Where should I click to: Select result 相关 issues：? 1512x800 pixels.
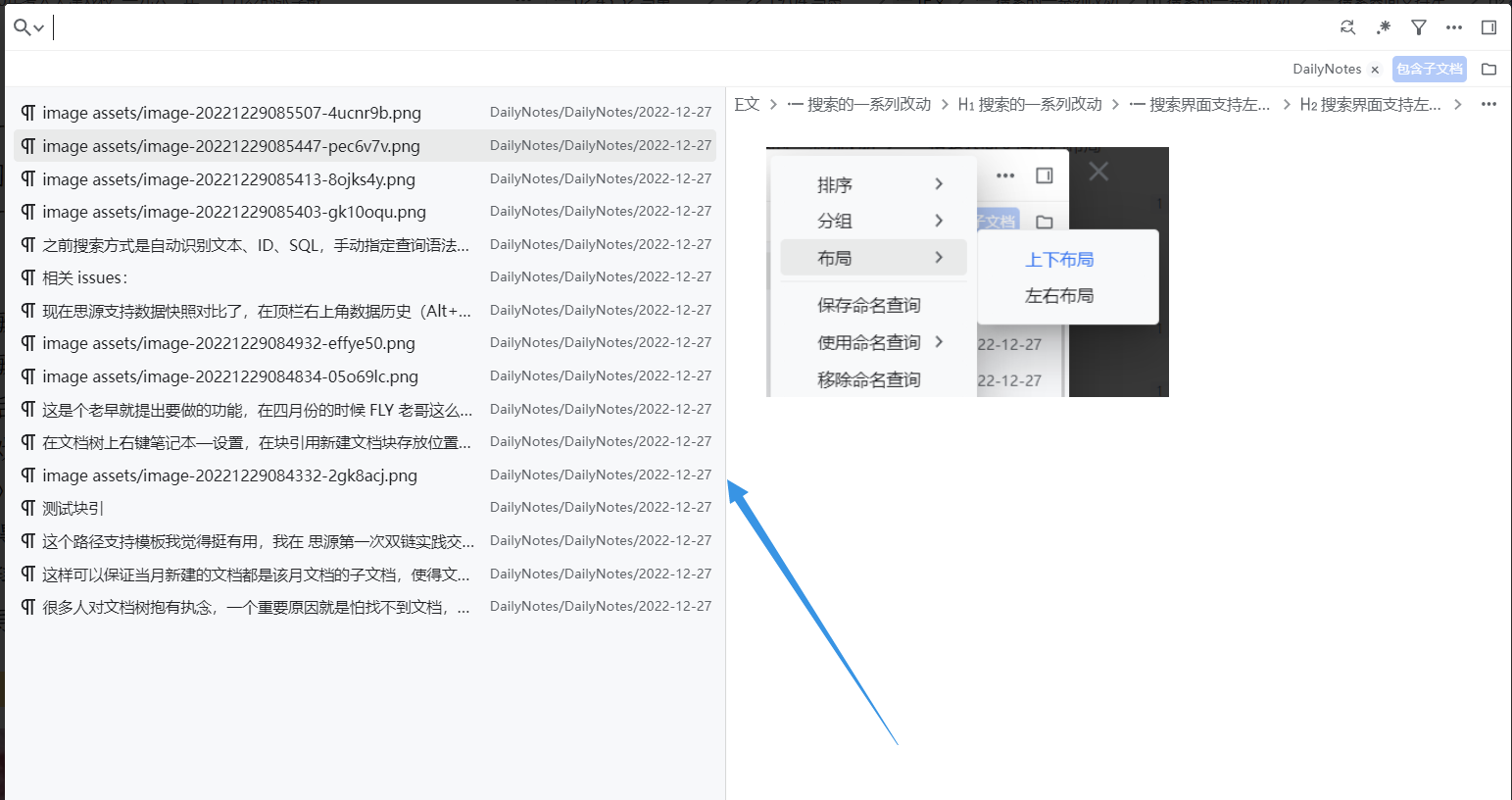(x=365, y=277)
